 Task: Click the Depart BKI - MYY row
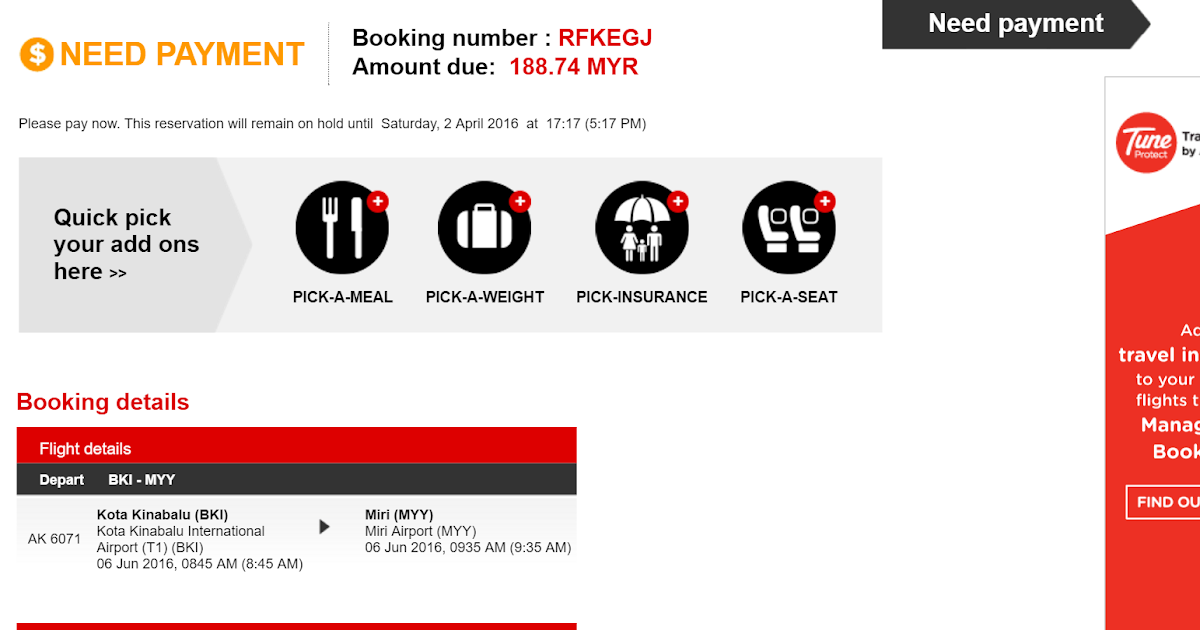296,480
